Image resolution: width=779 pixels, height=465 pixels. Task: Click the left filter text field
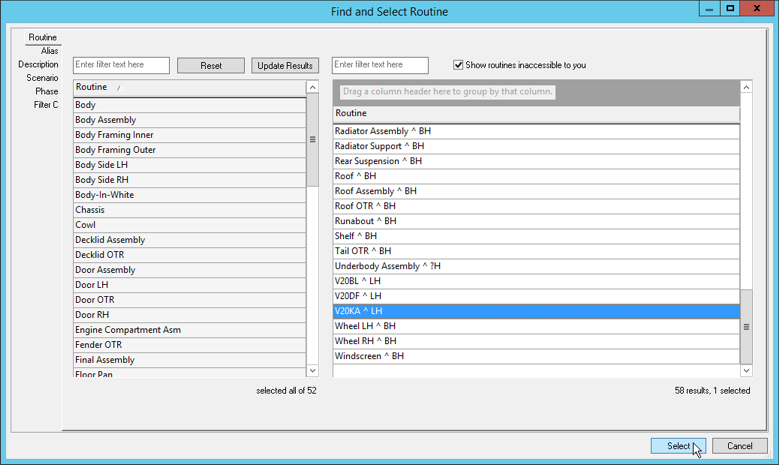click(x=121, y=65)
